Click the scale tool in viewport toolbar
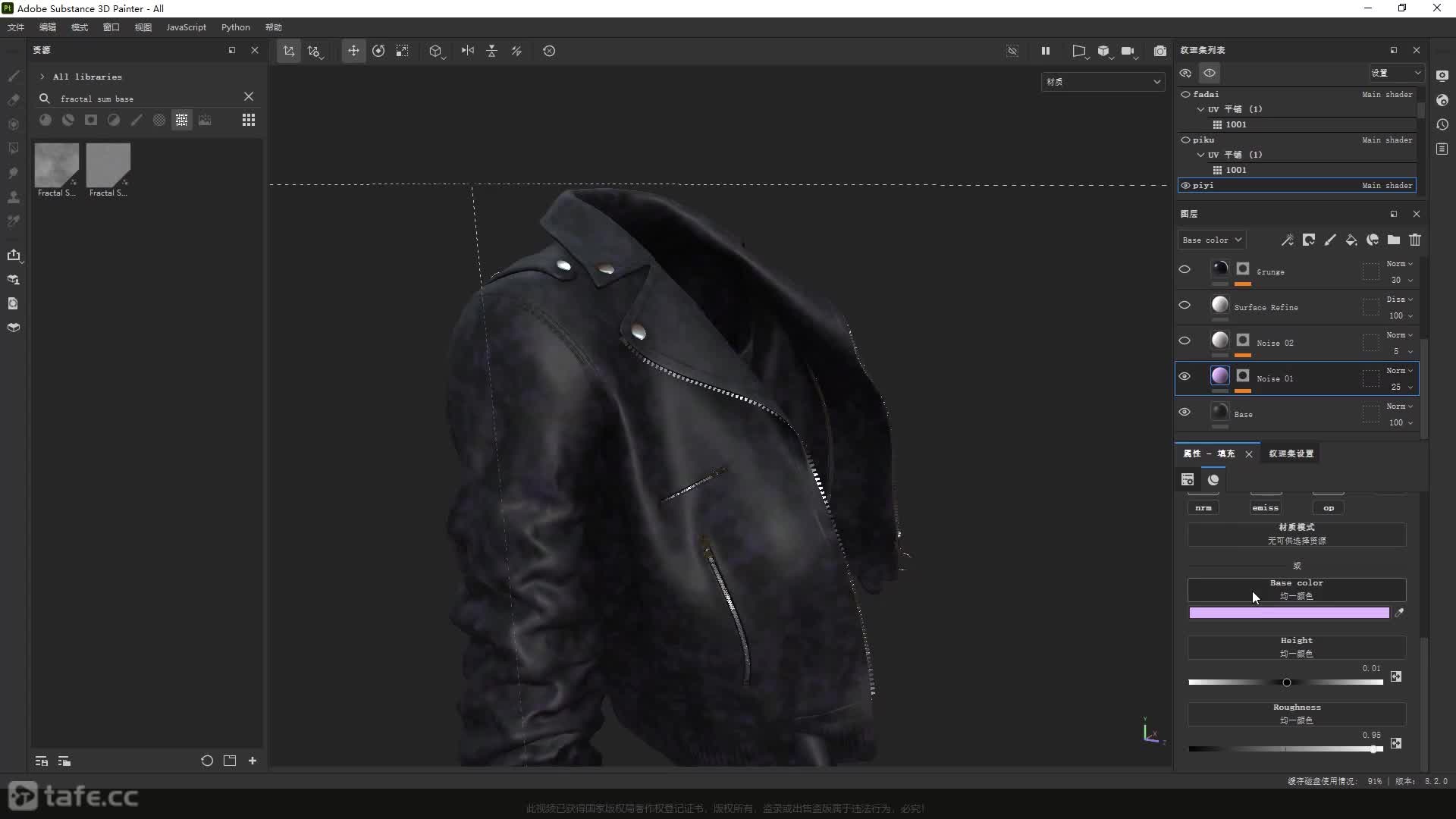The width and height of the screenshot is (1456, 819). pos(403,51)
